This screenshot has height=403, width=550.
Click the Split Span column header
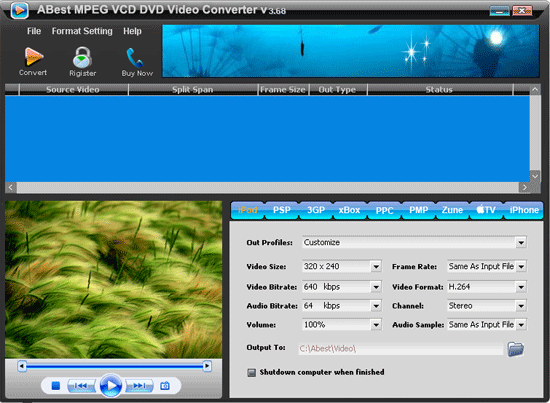(193, 90)
